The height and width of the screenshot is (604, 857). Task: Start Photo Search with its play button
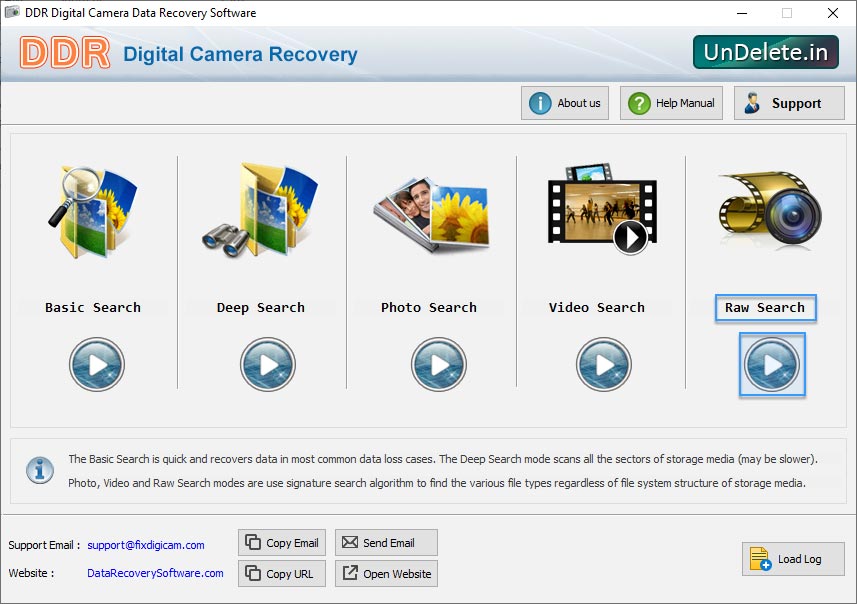click(x=439, y=364)
